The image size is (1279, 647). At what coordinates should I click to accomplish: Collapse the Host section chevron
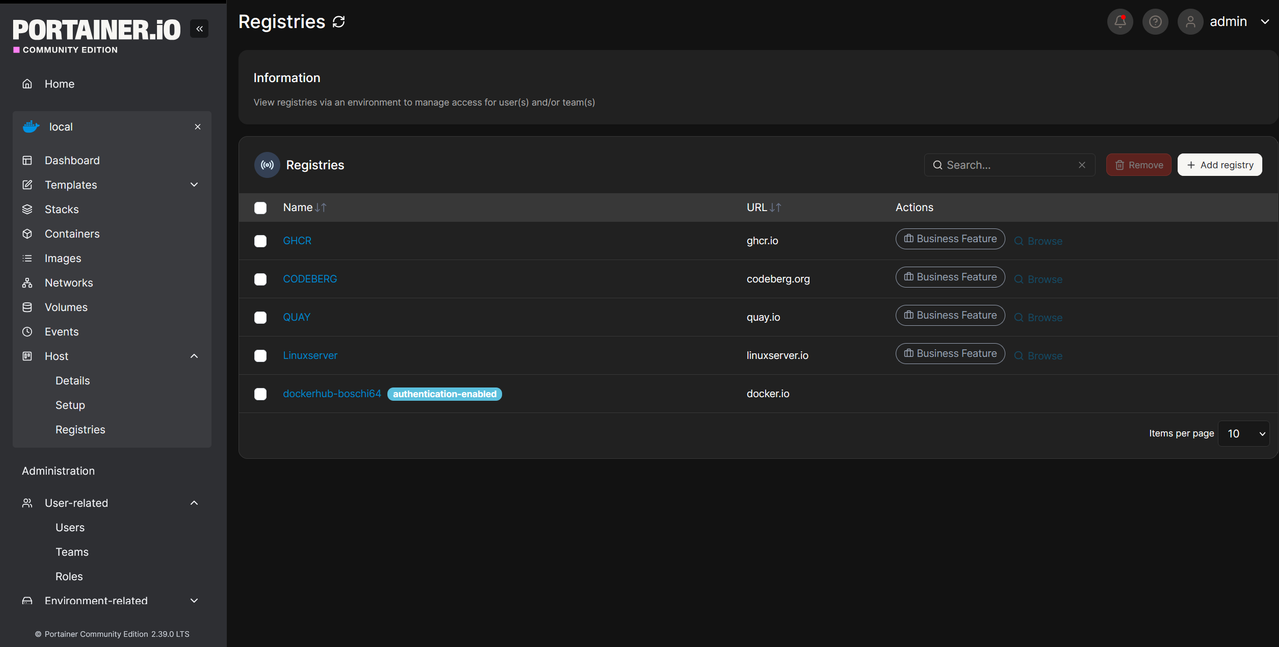(194, 356)
